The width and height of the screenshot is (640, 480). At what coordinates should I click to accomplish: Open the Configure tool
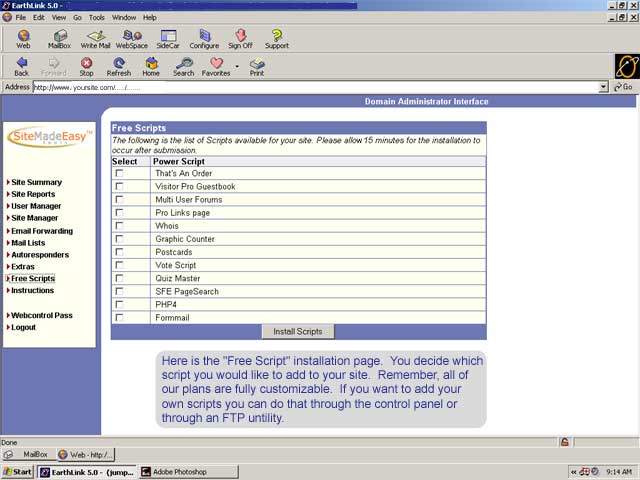click(x=204, y=39)
